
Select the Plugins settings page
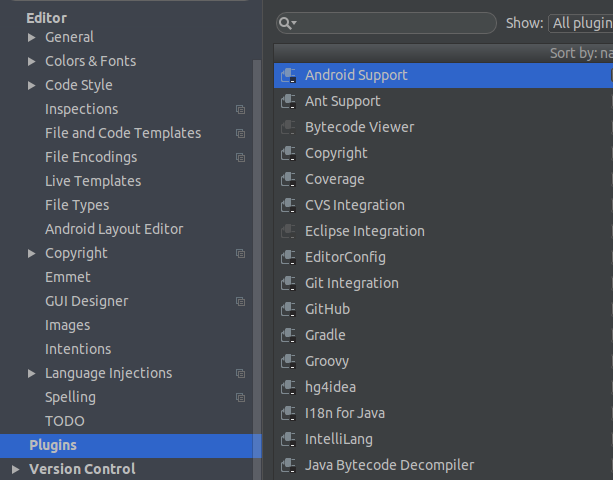(x=131, y=446)
